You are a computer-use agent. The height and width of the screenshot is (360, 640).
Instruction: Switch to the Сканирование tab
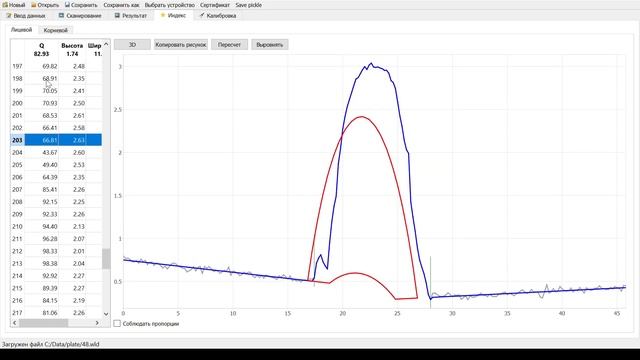click(80, 16)
